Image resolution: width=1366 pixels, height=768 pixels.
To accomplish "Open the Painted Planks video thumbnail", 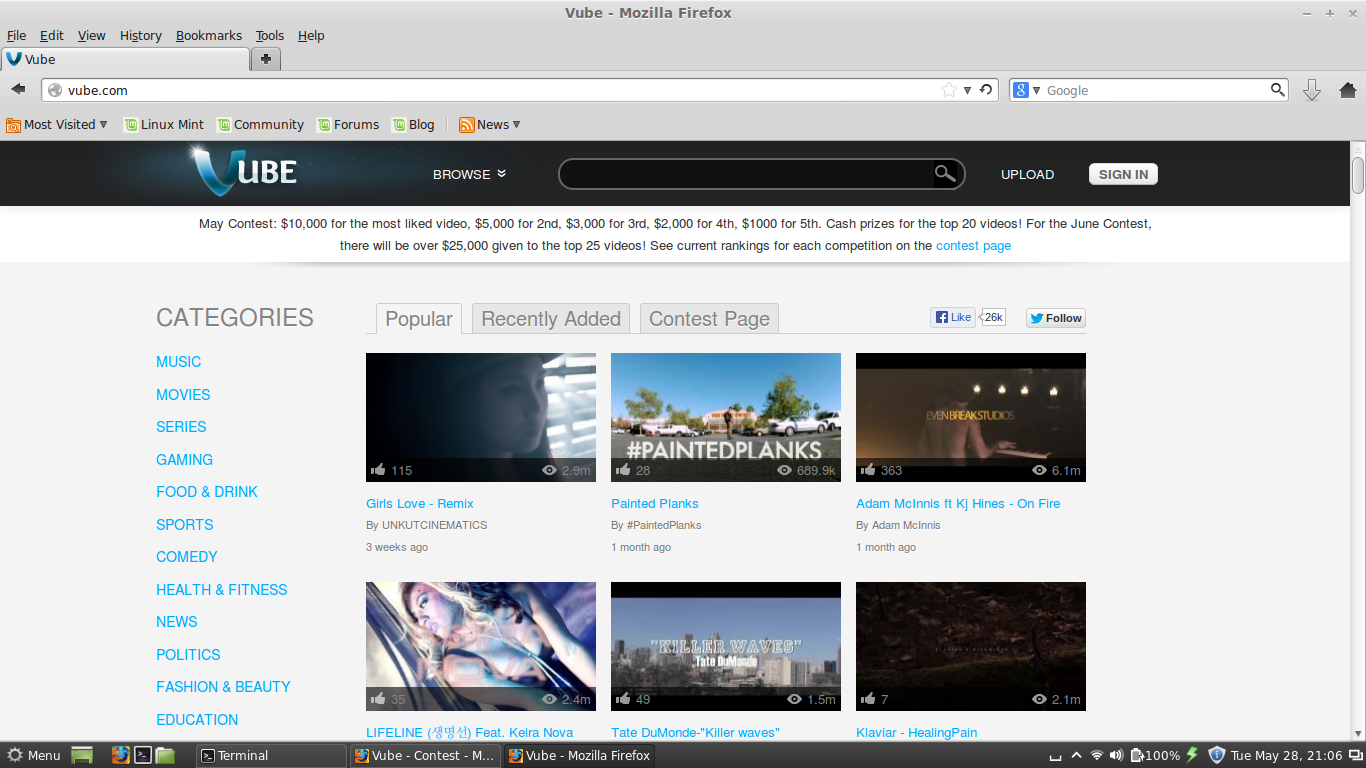I will pos(725,417).
